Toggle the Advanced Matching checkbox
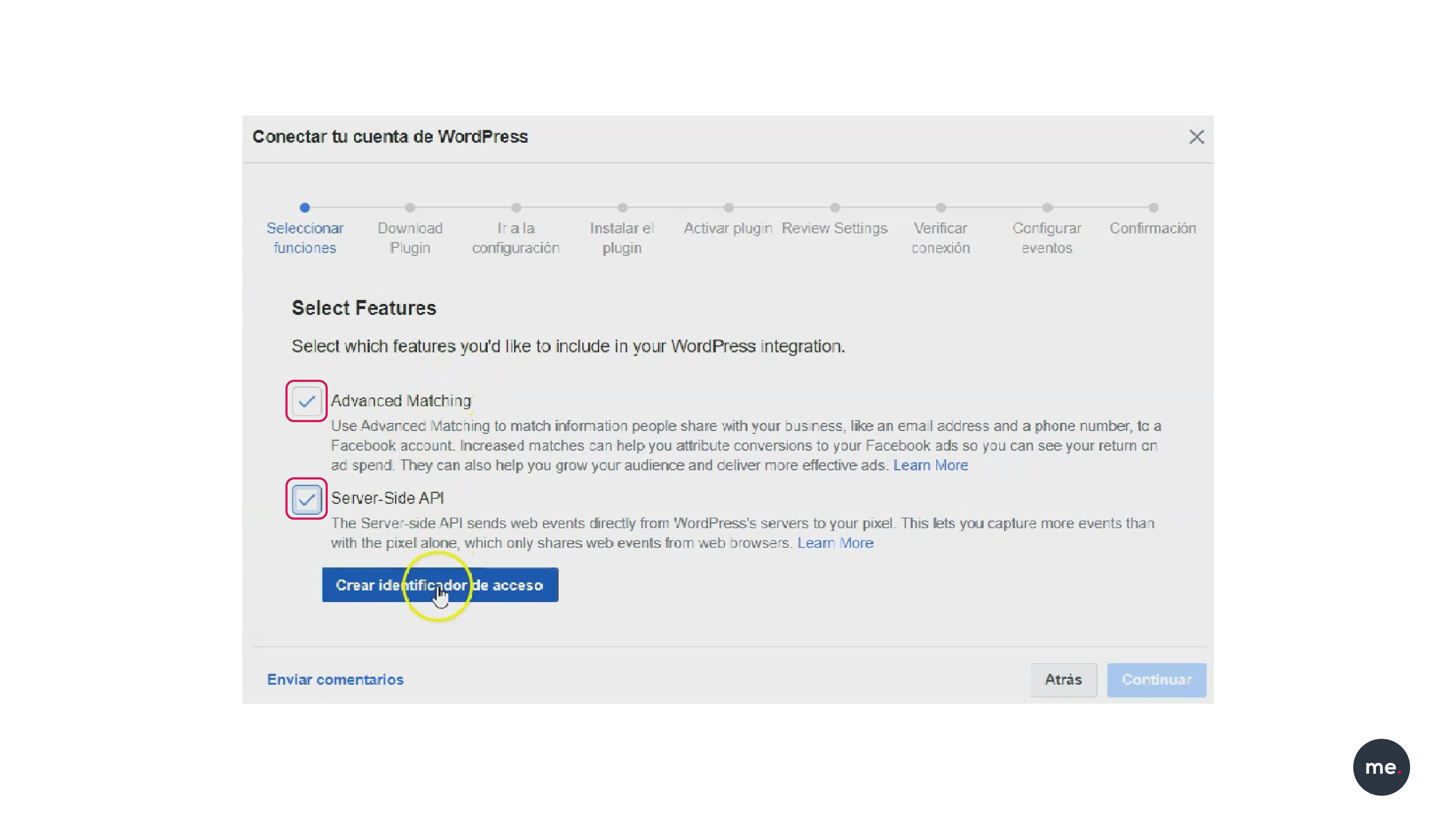This screenshot has height=819, width=1456. [306, 401]
